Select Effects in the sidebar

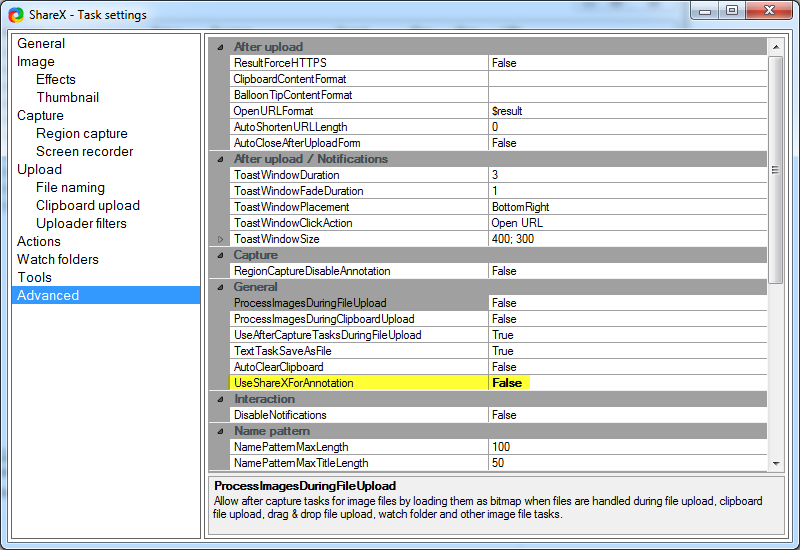tap(56, 80)
